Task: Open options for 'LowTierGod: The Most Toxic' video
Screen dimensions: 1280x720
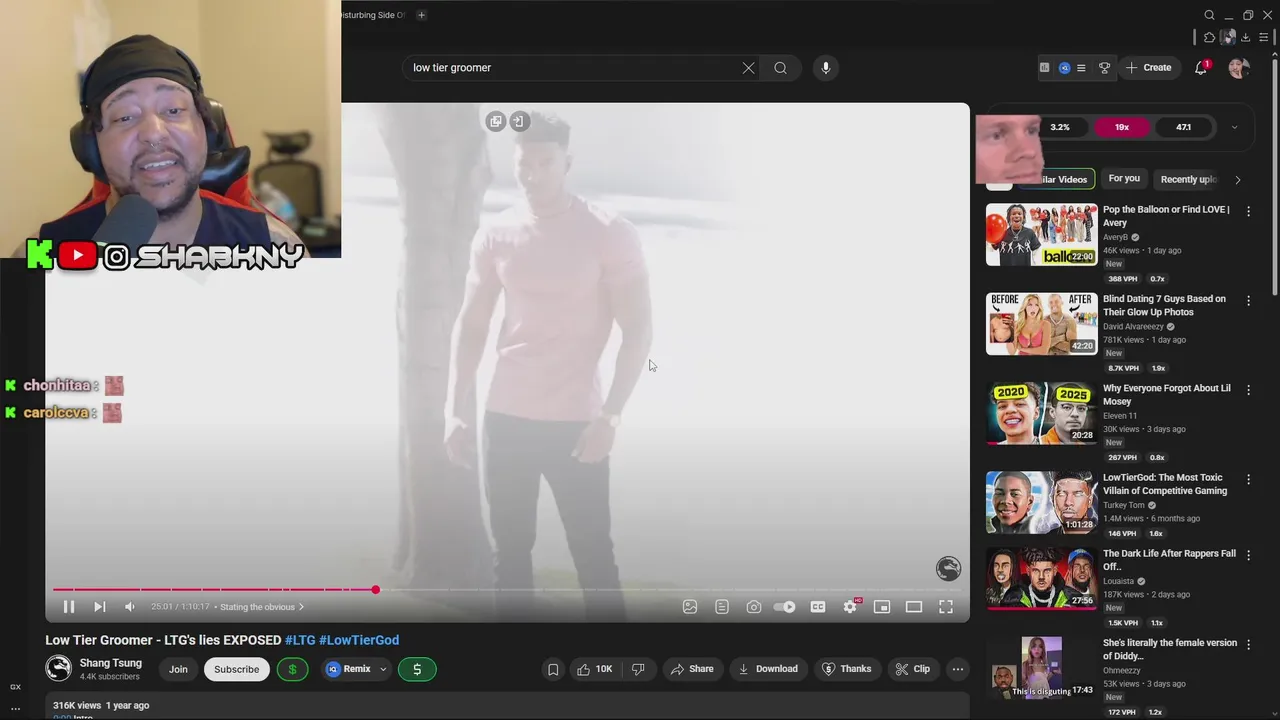Action: (x=1248, y=479)
